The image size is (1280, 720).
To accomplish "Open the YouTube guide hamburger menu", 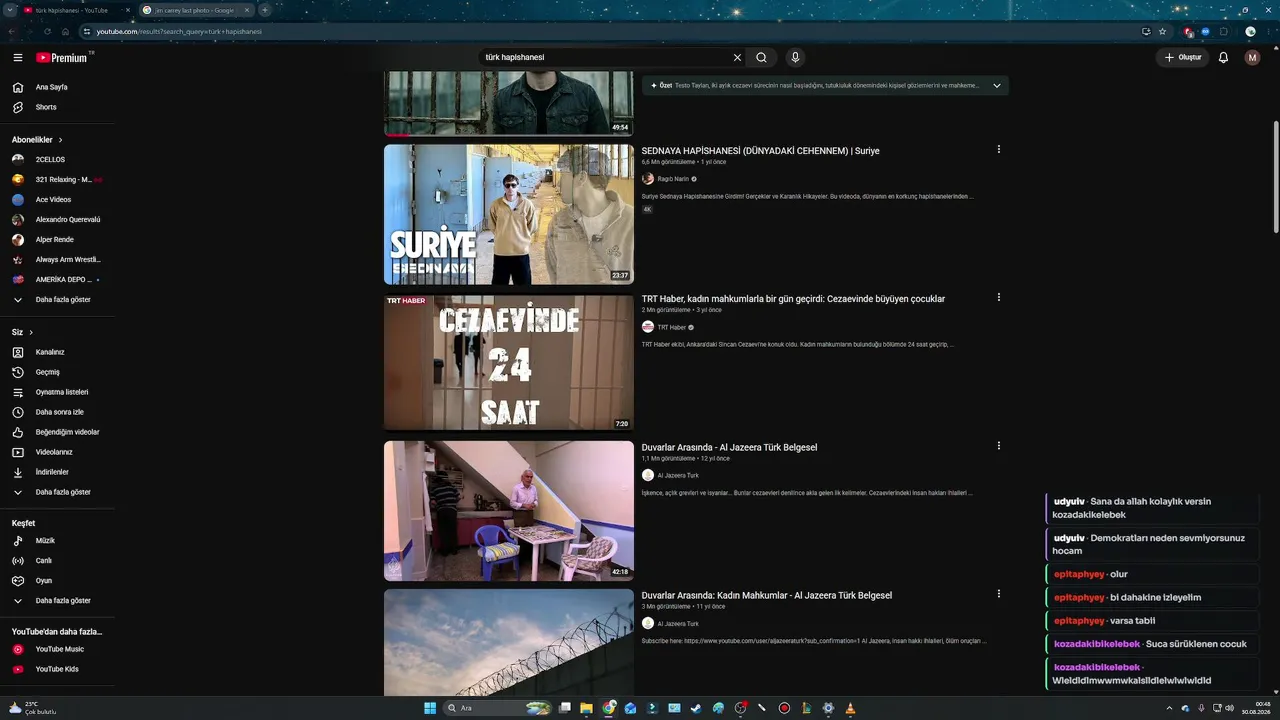I will [x=18, y=58].
